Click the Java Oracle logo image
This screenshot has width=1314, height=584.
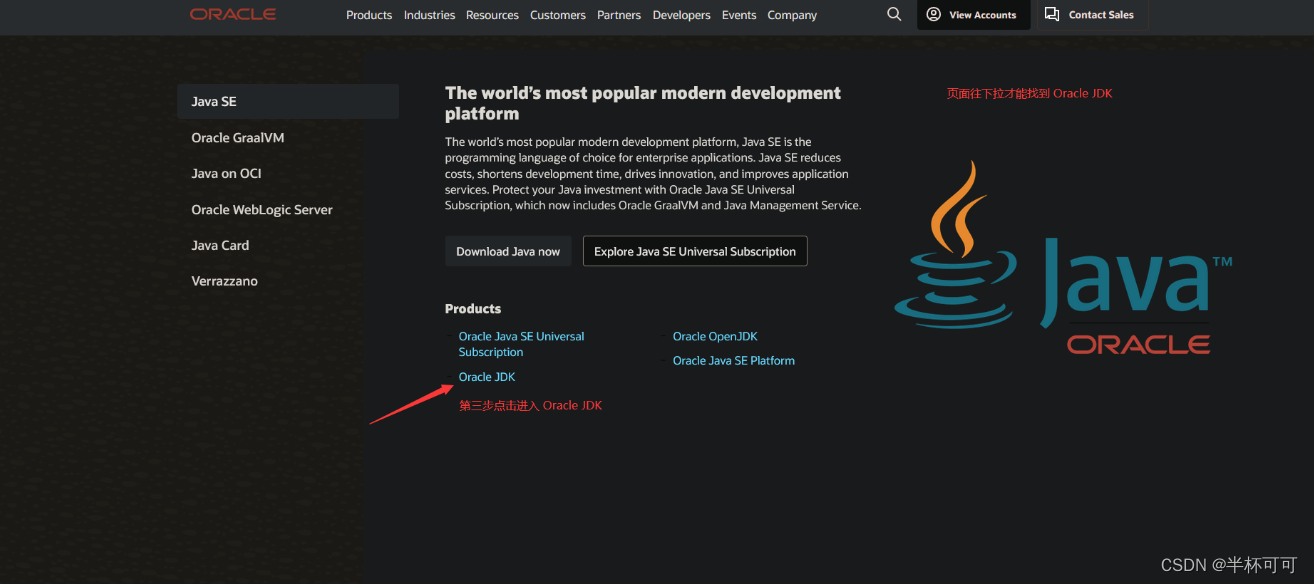(x=1062, y=258)
